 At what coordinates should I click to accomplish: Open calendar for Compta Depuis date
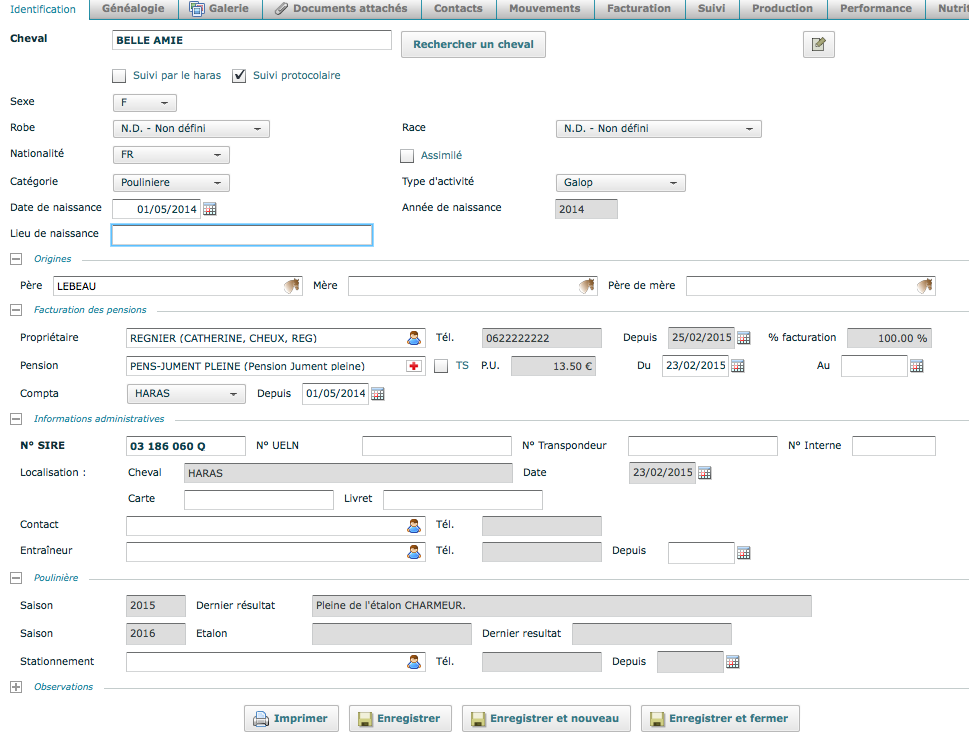[378, 394]
